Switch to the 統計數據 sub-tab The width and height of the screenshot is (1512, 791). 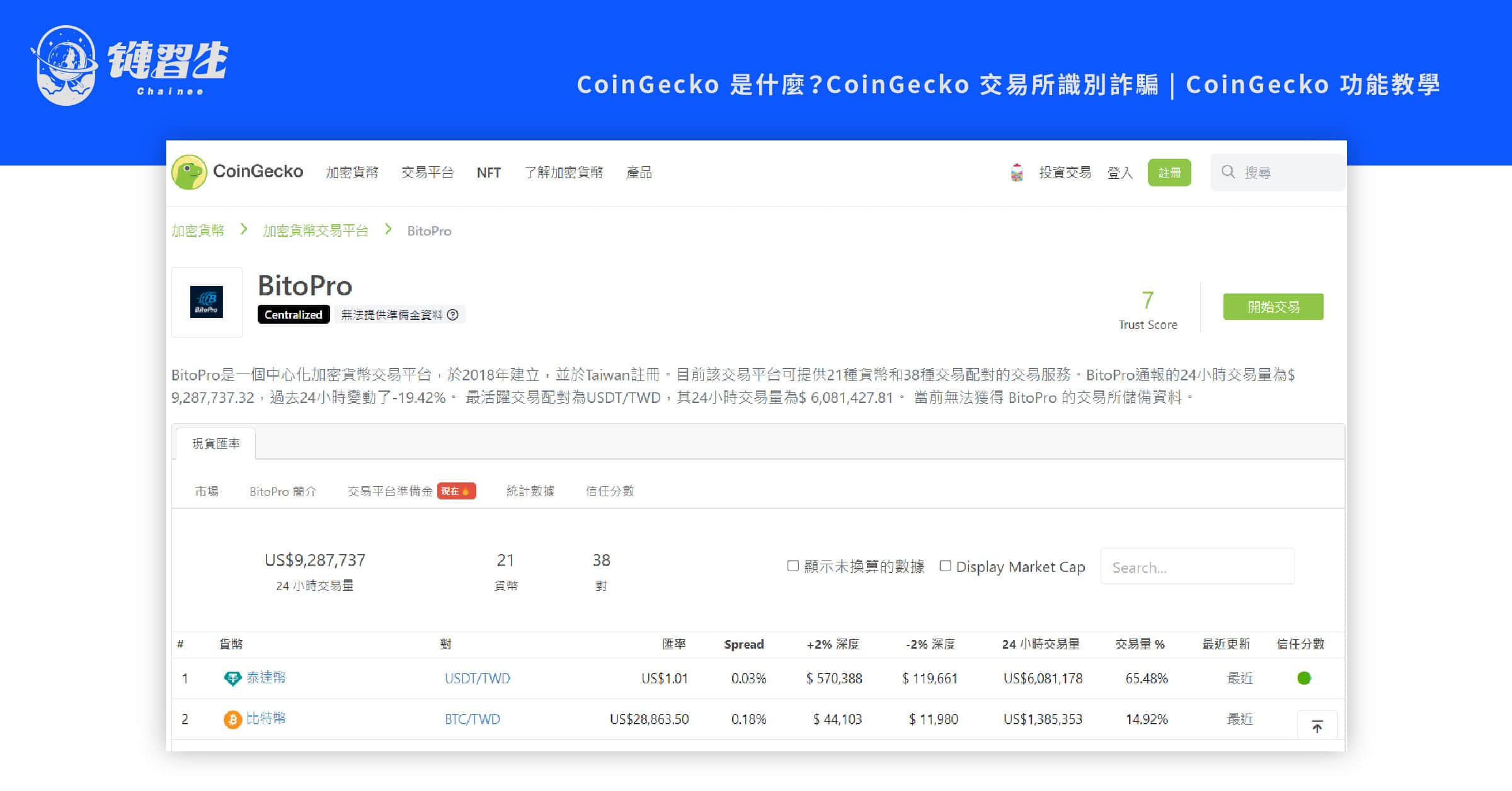point(530,491)
